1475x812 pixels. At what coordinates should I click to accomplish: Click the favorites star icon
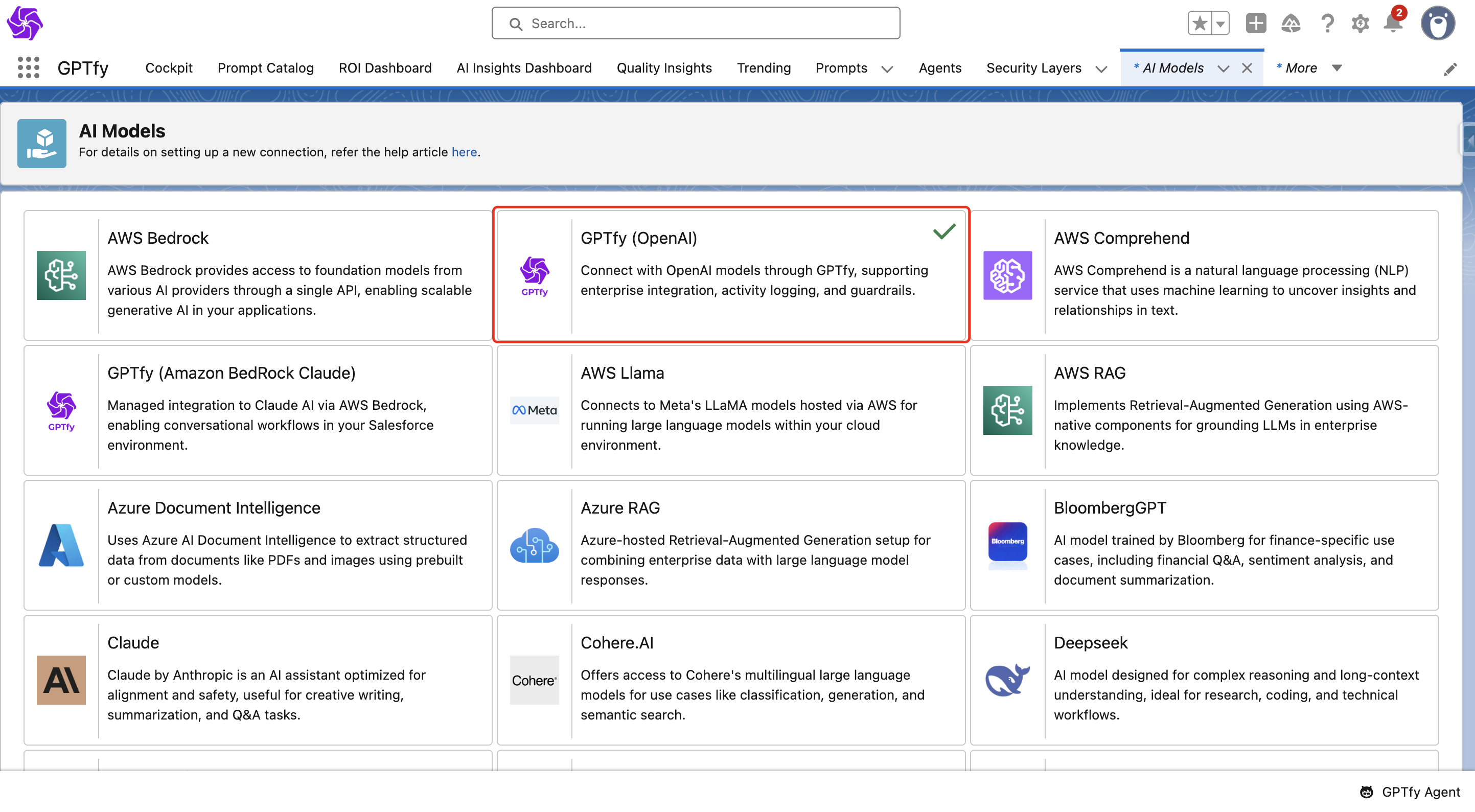1199,24
